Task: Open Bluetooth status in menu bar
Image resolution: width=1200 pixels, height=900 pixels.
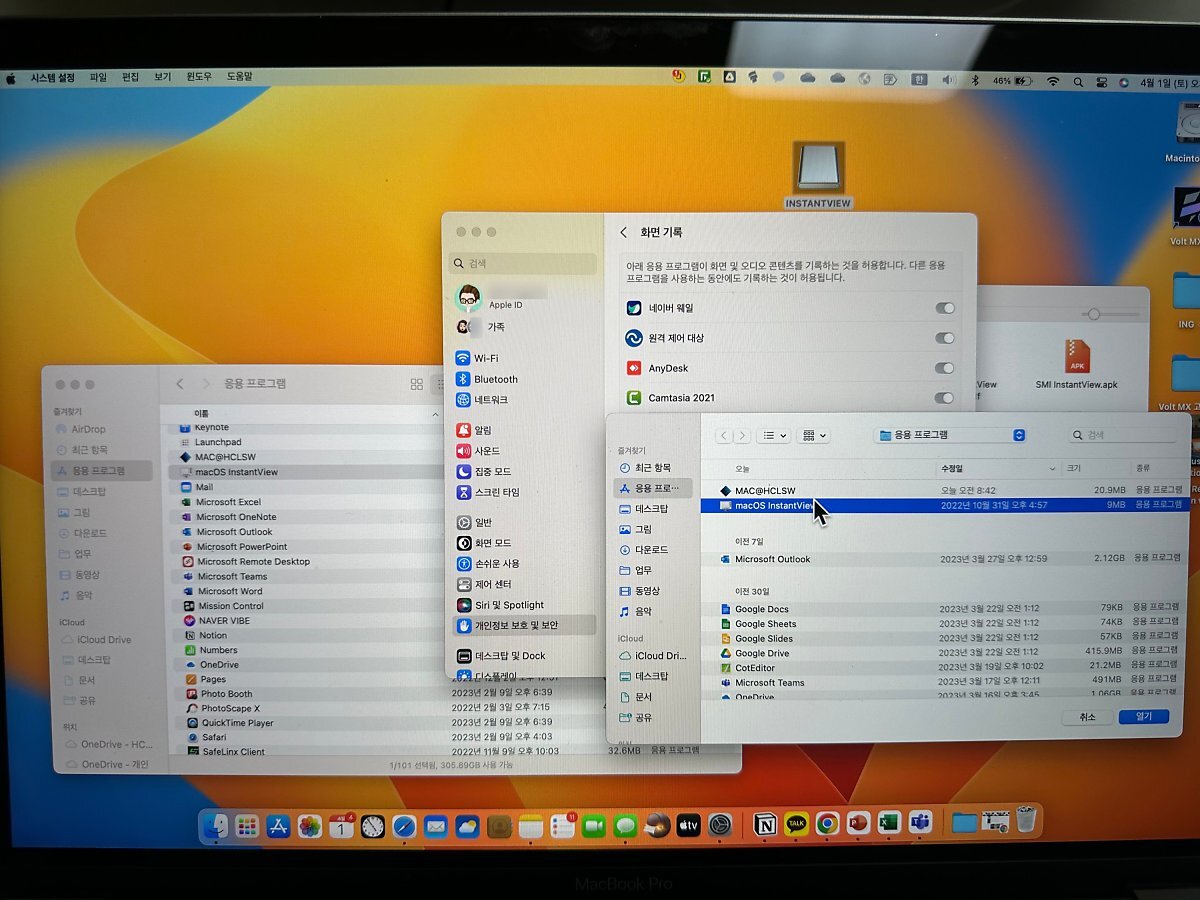Action: pos(975,80)
